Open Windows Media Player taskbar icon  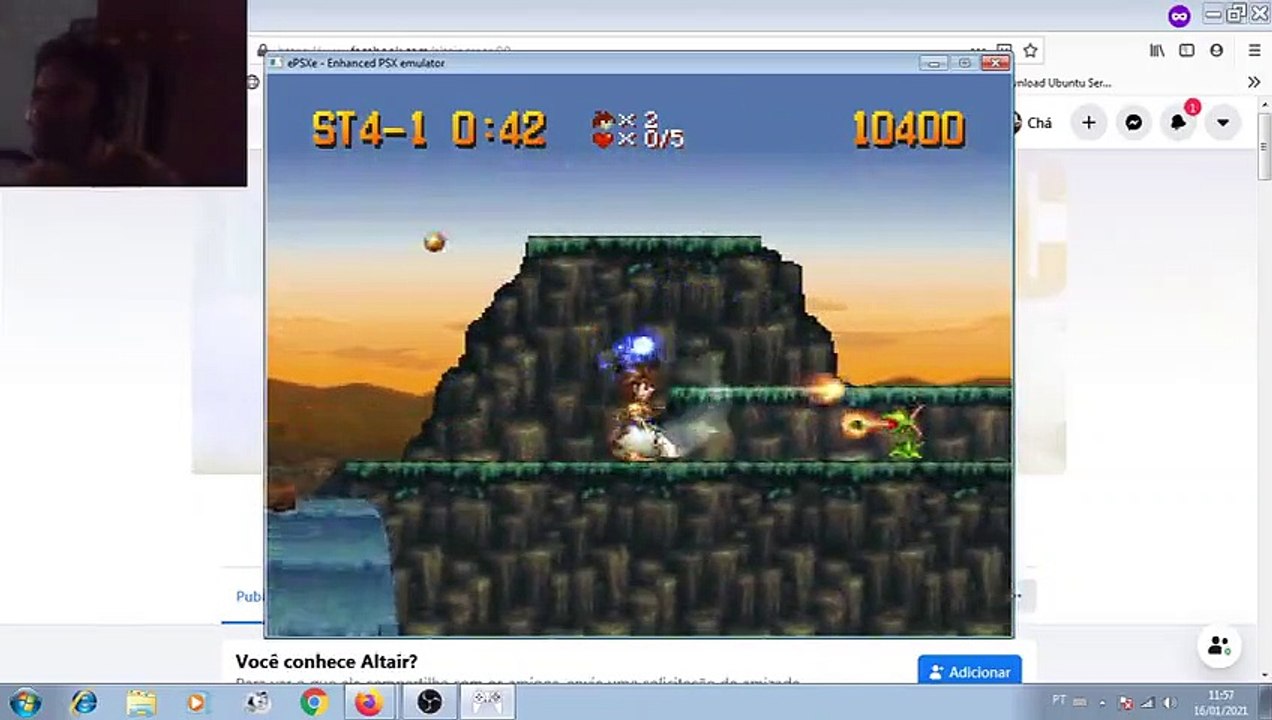197,702
